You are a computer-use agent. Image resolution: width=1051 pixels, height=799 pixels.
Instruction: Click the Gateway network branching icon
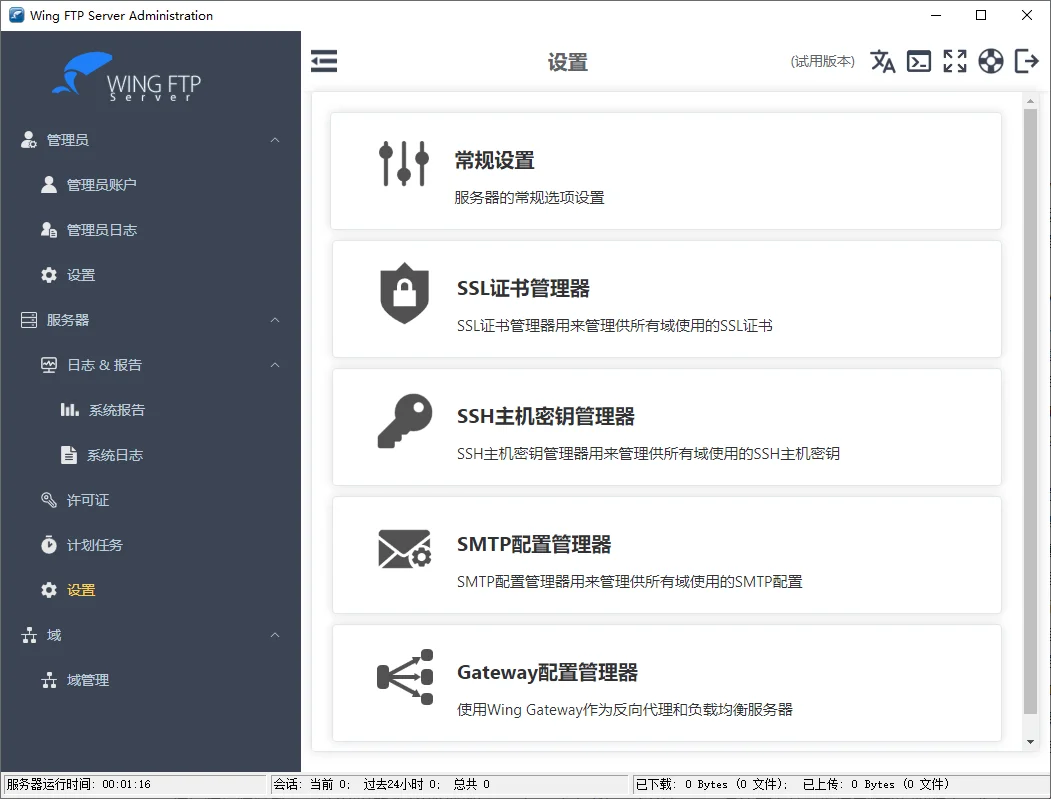(405, 677)
